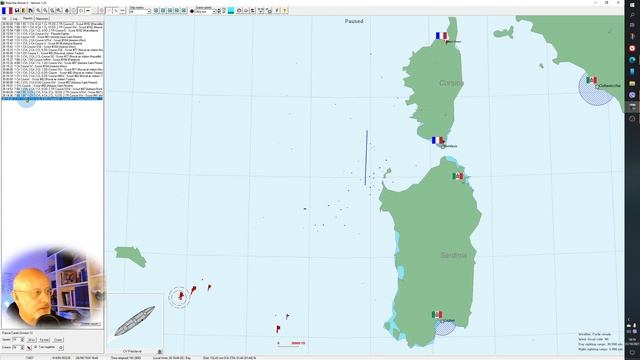Click the vertical blue line west of Bonifacio

click(366, 158)
